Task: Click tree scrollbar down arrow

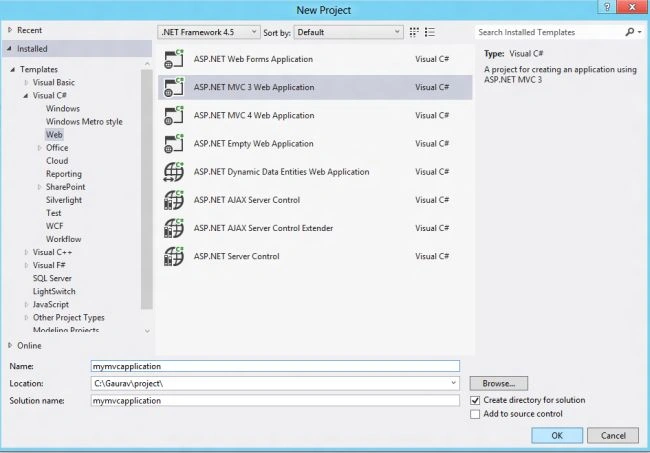Action: (147, 331)
